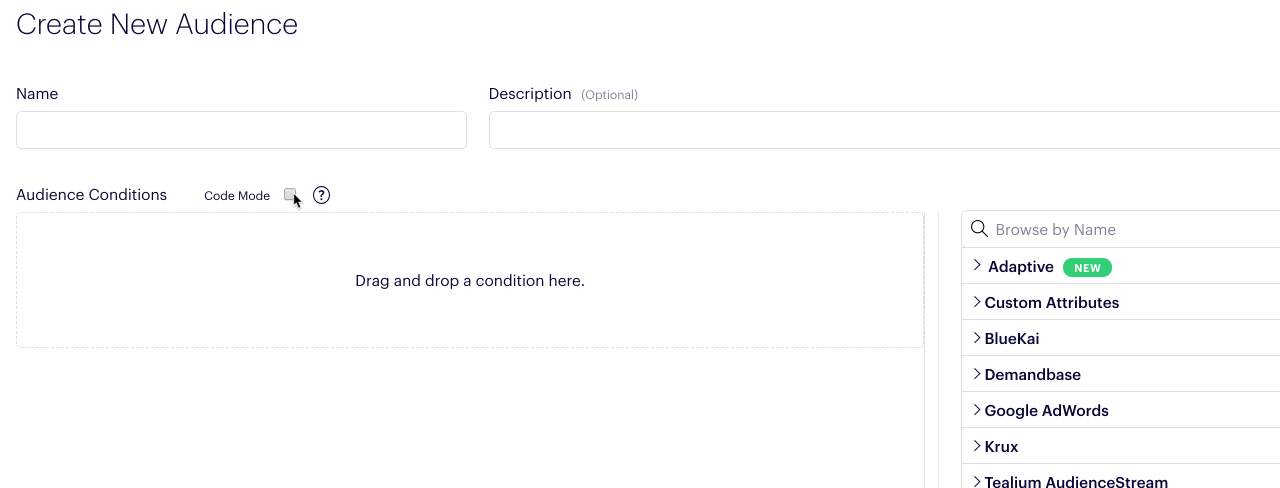
Task: Expand the BlueKai category
Action: pos(1120,338)
